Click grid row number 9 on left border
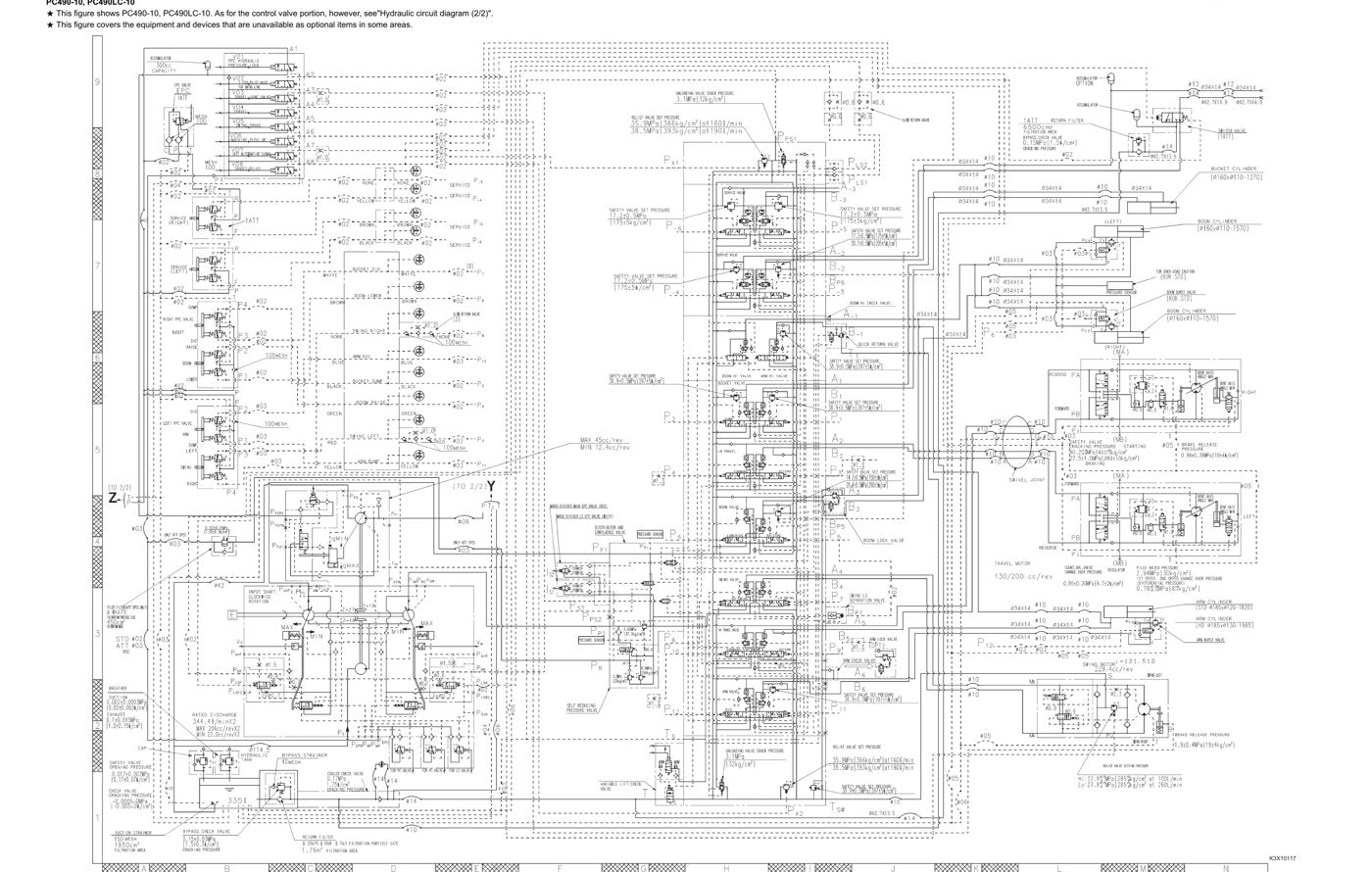The width and height of the screenshot is (1372, 872). coord(95,84)
